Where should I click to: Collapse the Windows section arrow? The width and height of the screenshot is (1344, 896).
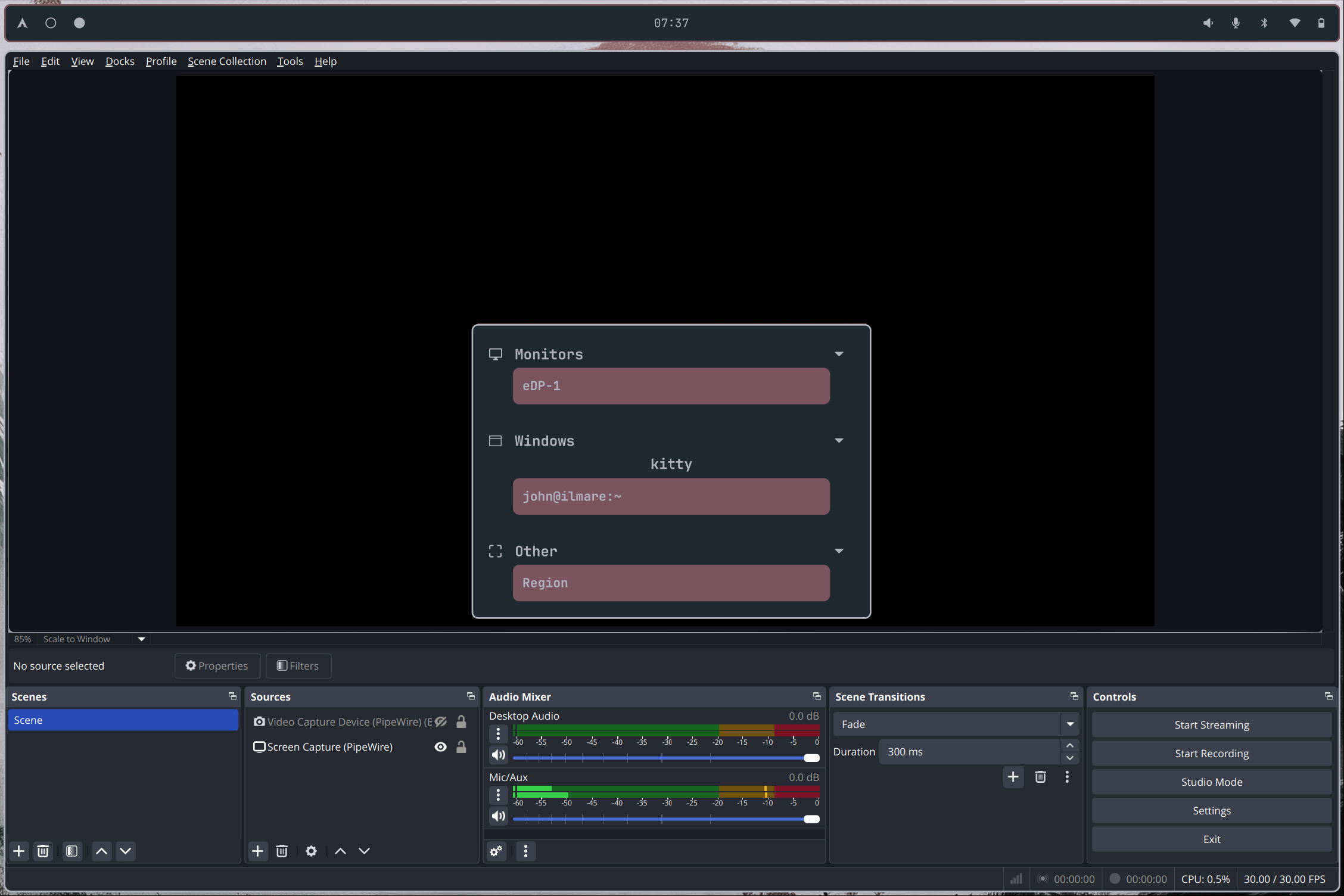pyautogui.click(x=839, y=441)
